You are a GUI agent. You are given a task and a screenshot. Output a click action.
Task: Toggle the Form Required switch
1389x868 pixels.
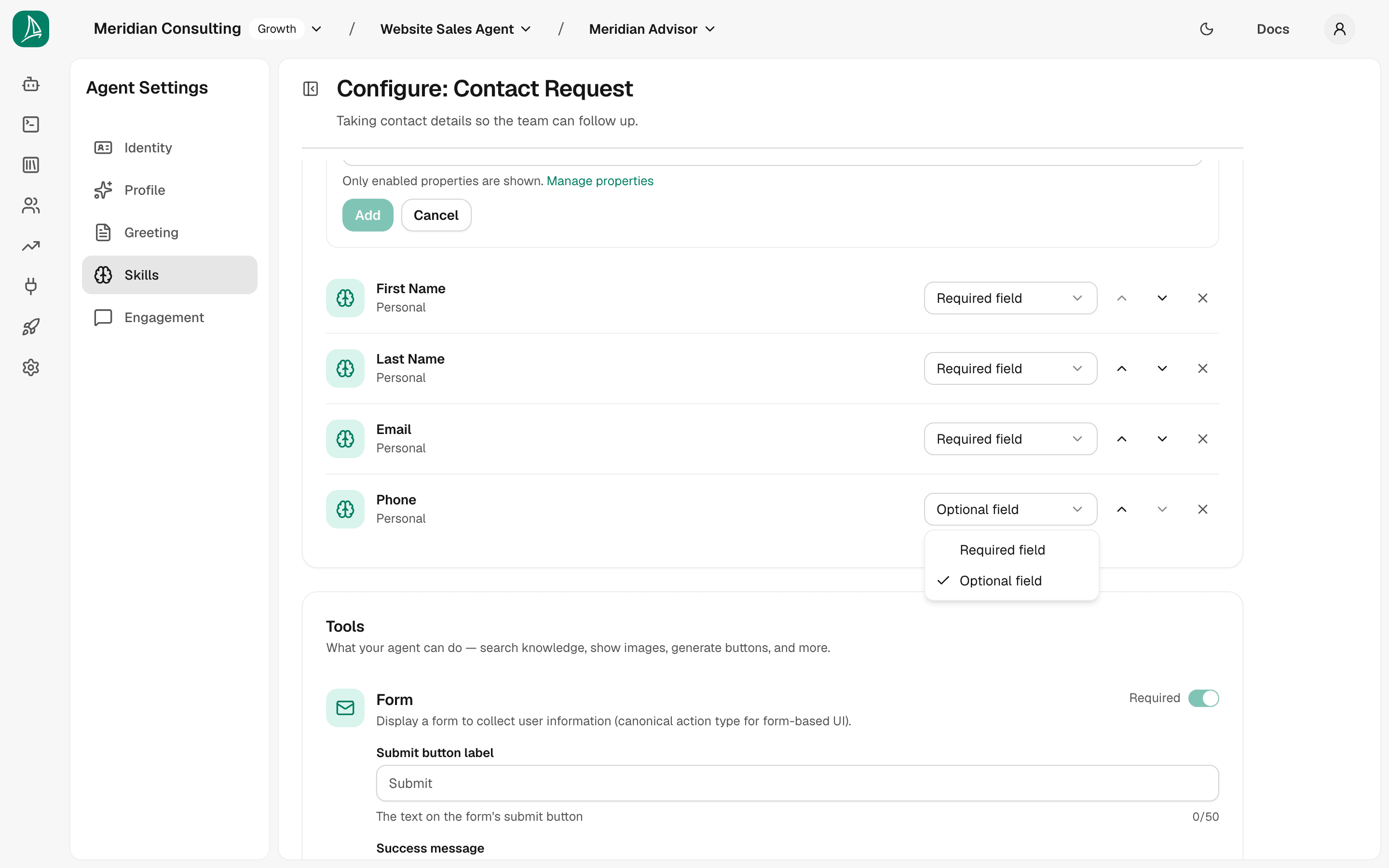(1203, 698)
